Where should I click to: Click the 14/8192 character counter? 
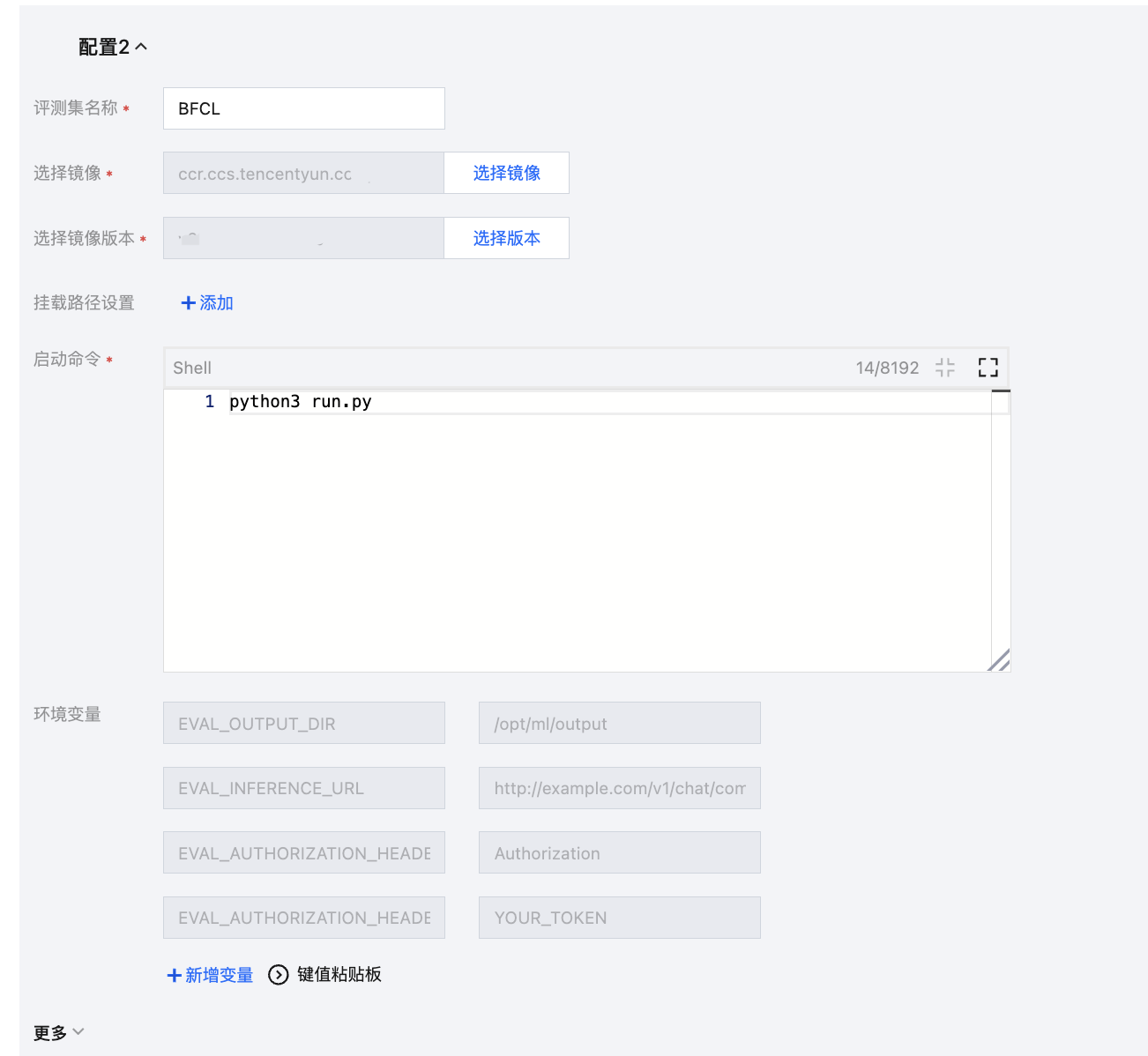887,368
